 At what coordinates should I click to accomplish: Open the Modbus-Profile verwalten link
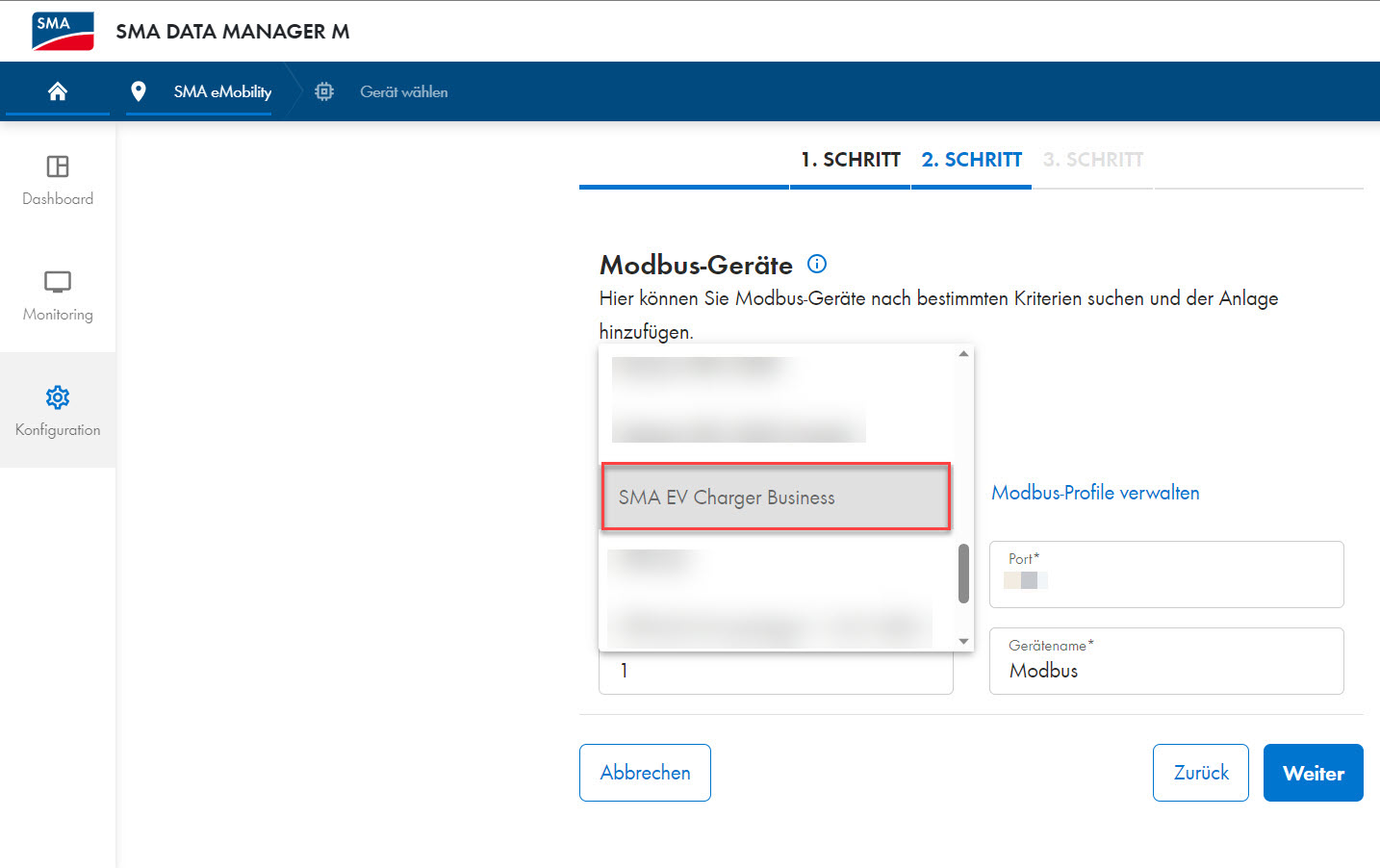point(1095,493)
